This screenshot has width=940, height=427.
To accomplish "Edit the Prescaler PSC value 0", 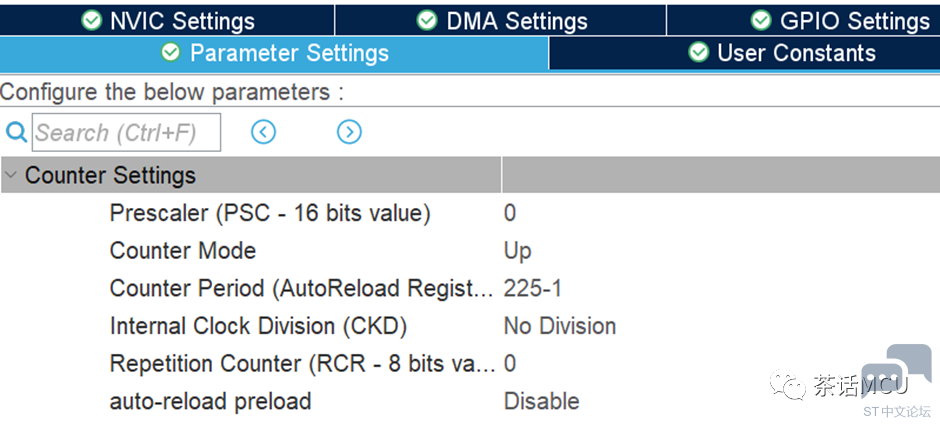I will [721, 213].
